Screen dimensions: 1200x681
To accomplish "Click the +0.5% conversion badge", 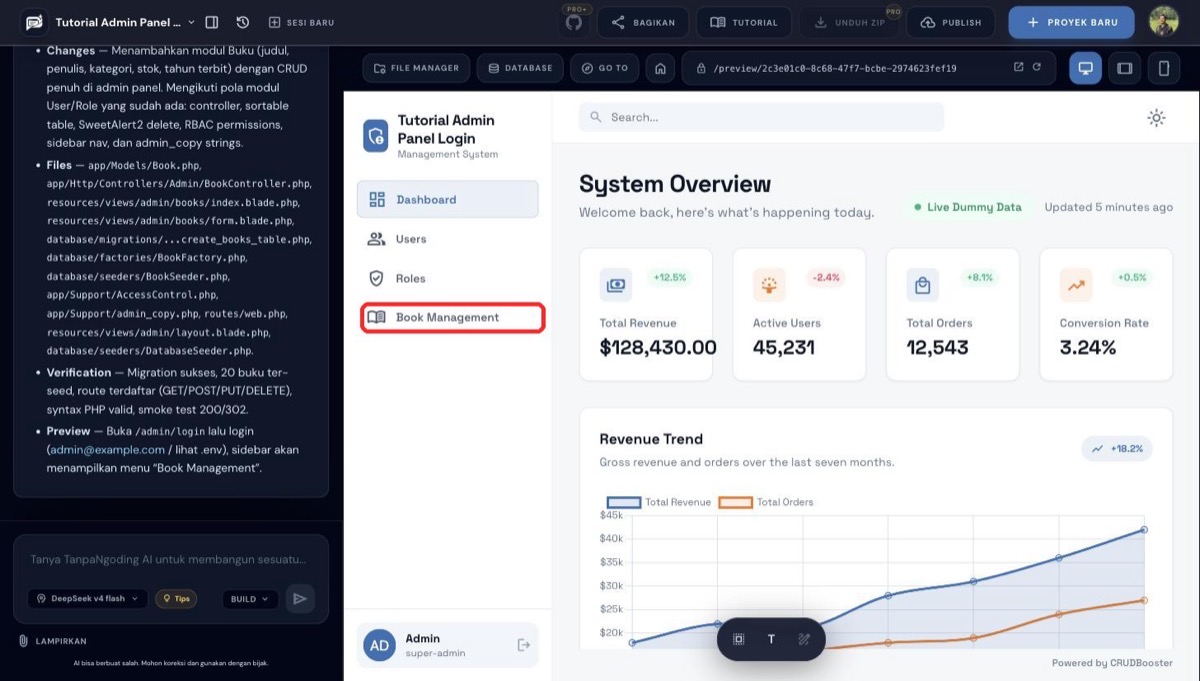I will (1132, 277).
